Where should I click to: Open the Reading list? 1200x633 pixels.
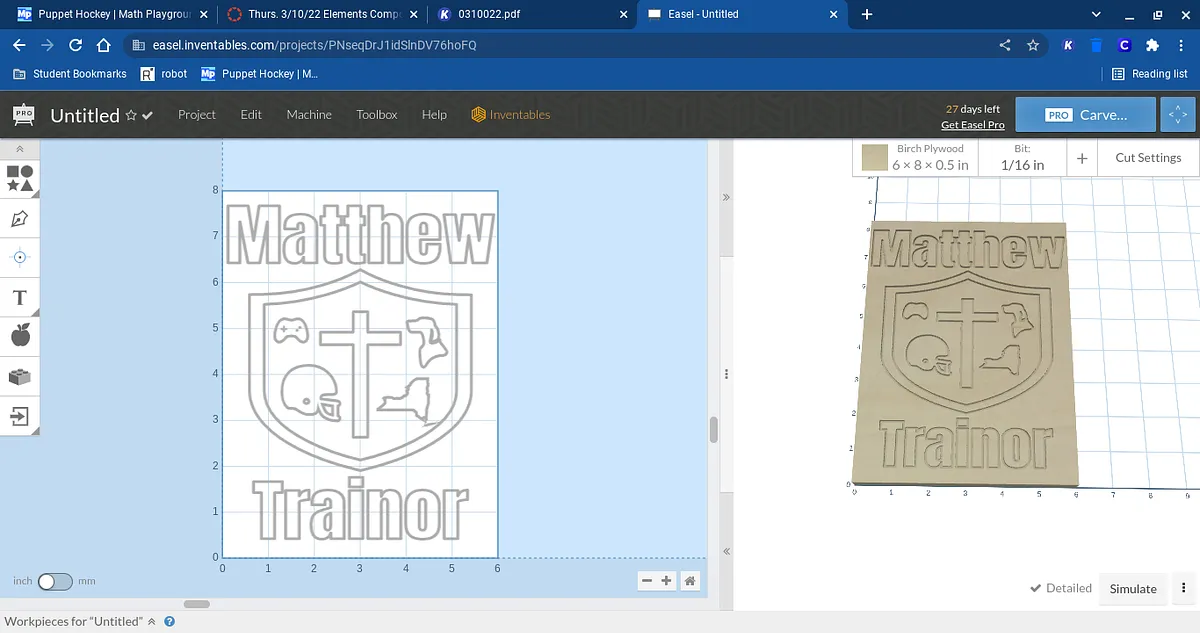point(1150,74)
